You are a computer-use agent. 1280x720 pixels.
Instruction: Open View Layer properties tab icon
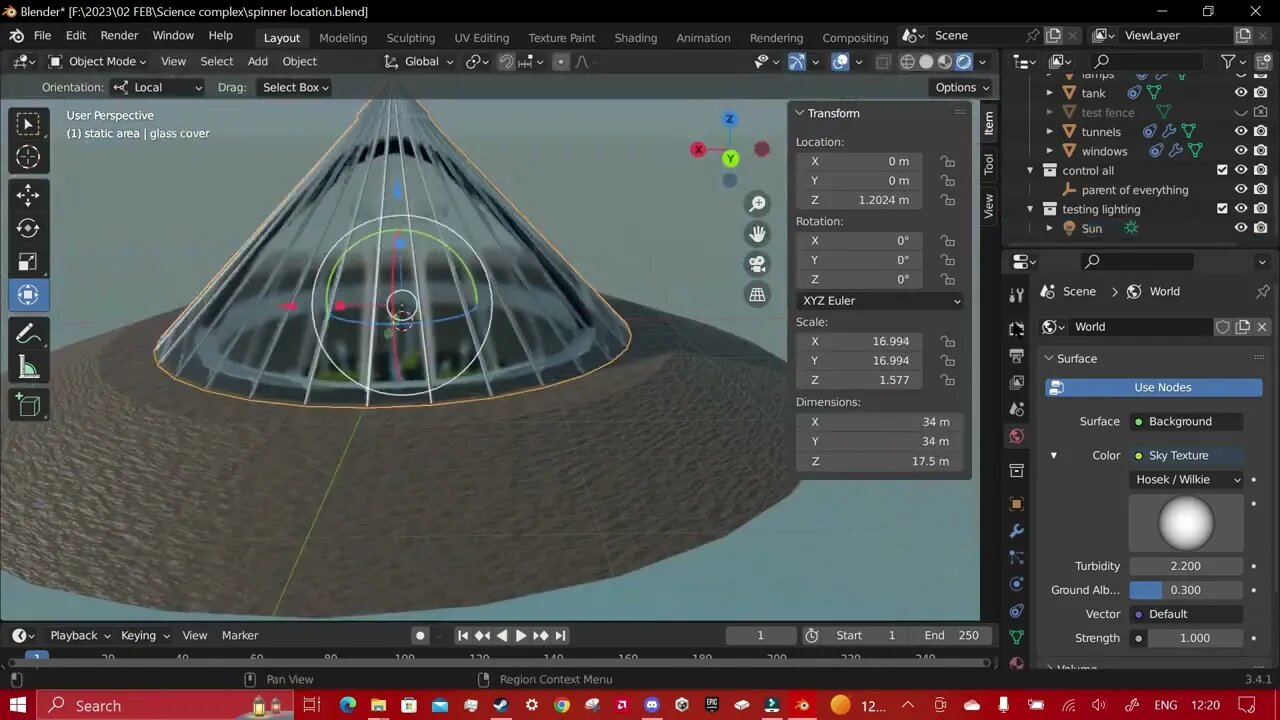(1016, 382)
